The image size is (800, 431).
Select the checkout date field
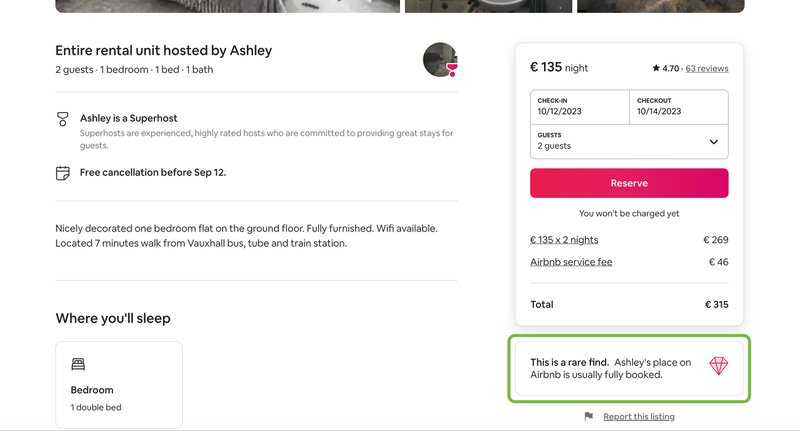(678, 107)
